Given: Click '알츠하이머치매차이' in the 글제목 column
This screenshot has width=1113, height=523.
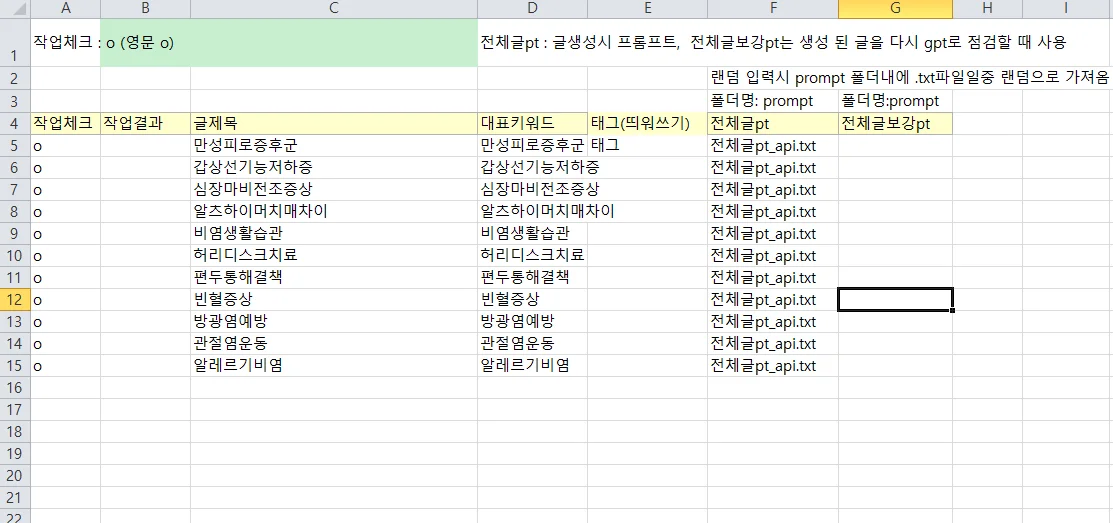Looking at the screenshot, I should click(334, 211).
